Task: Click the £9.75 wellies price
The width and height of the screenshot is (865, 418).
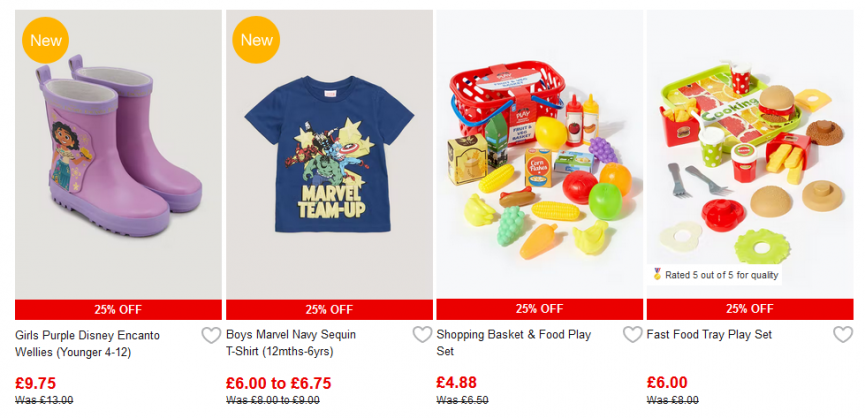Action: (35, 383)
